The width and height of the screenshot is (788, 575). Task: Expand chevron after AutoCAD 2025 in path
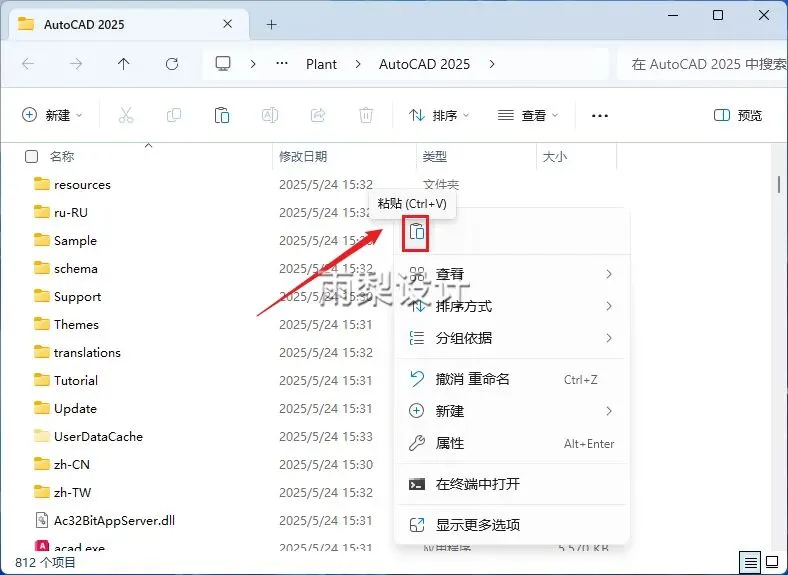tap(492, 64)
